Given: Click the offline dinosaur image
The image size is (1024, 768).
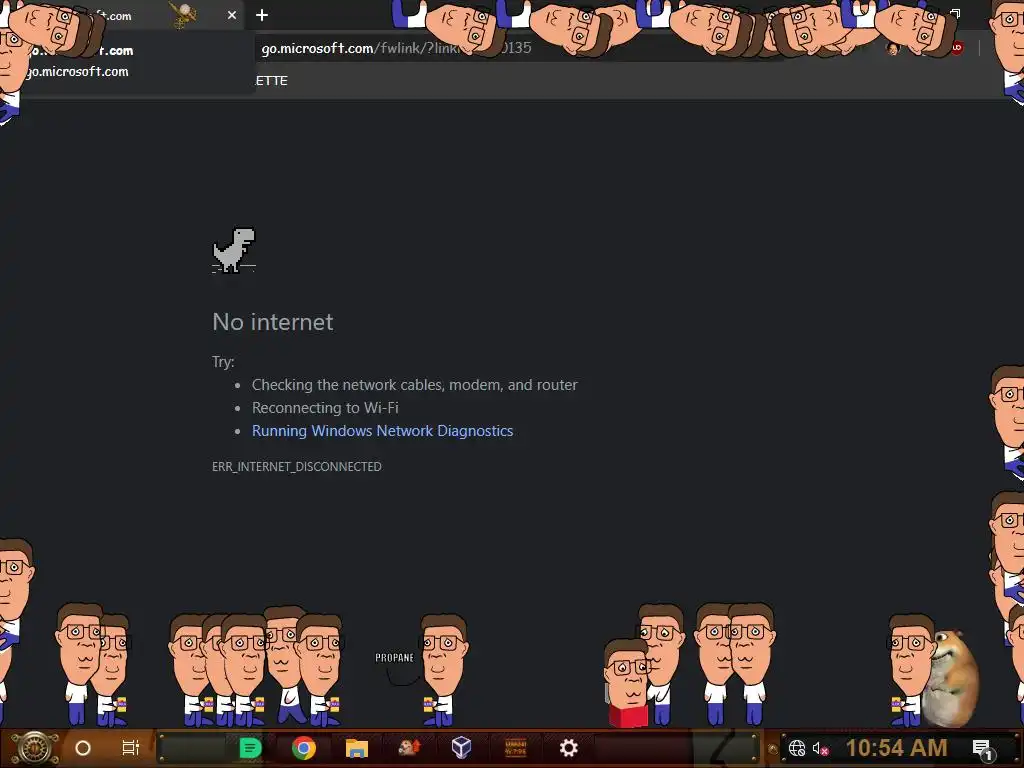Looking at the screenshot, I should tap(234, 250).
